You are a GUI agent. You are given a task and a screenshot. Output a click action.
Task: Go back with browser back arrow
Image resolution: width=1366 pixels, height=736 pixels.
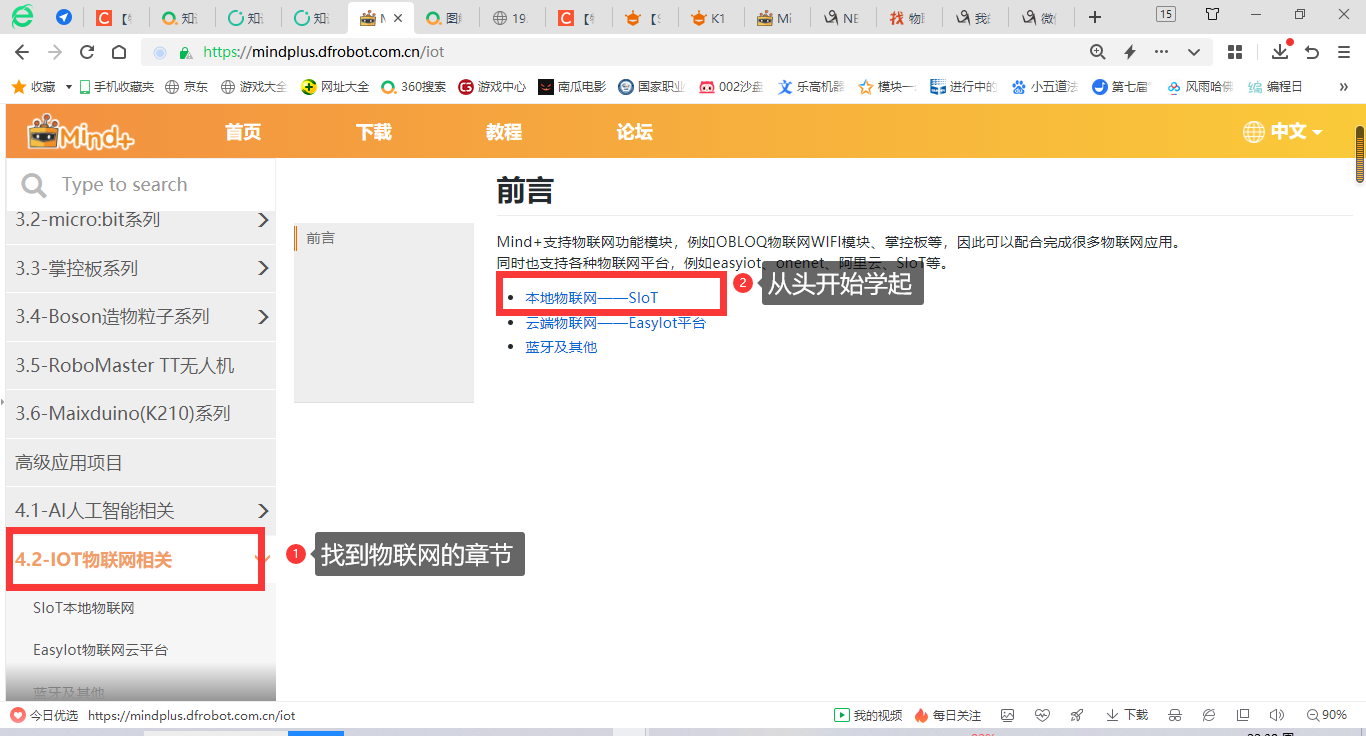(22, 52)
